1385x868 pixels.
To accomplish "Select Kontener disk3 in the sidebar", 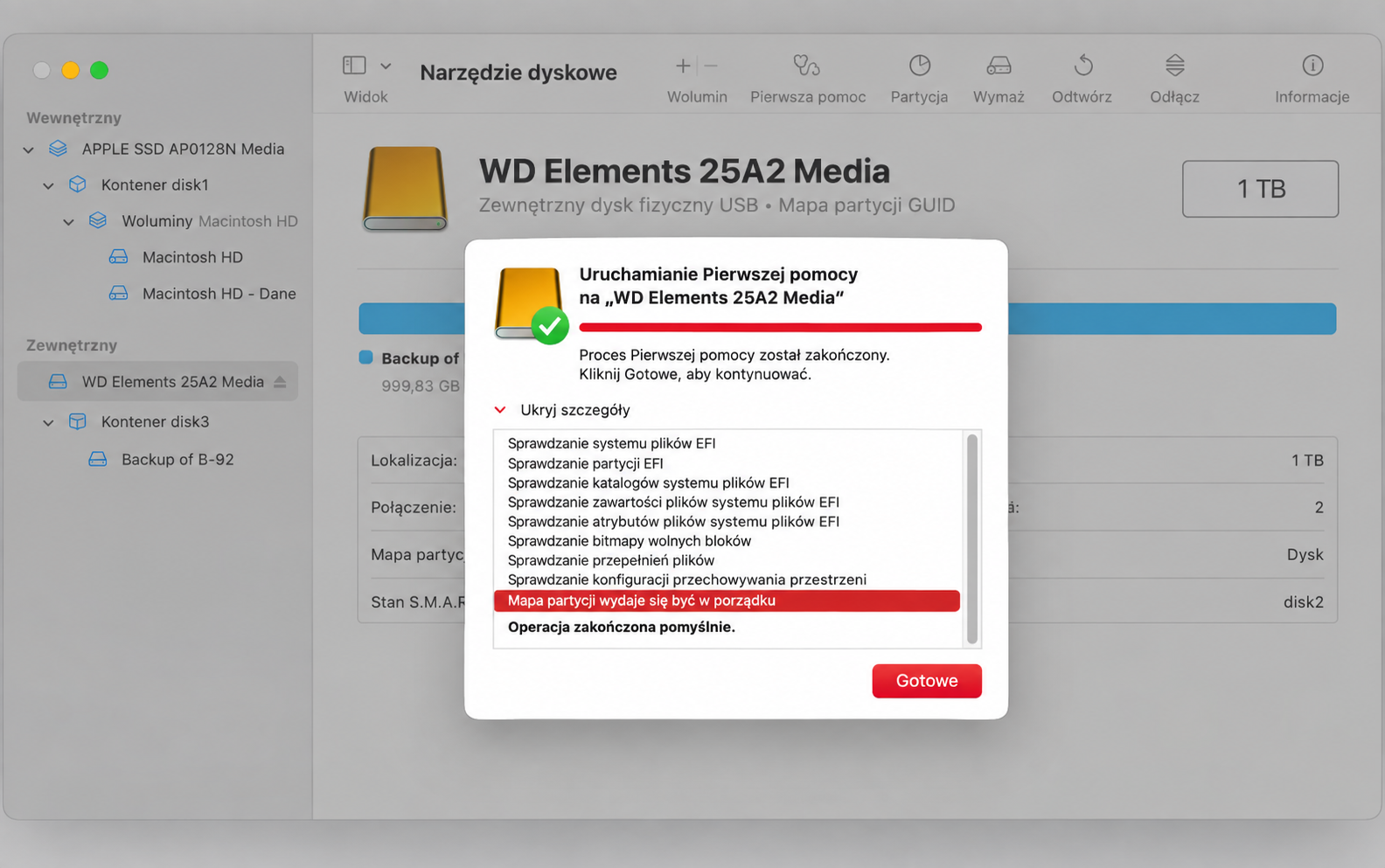I will pyautogui.click(x=157, y=421).
